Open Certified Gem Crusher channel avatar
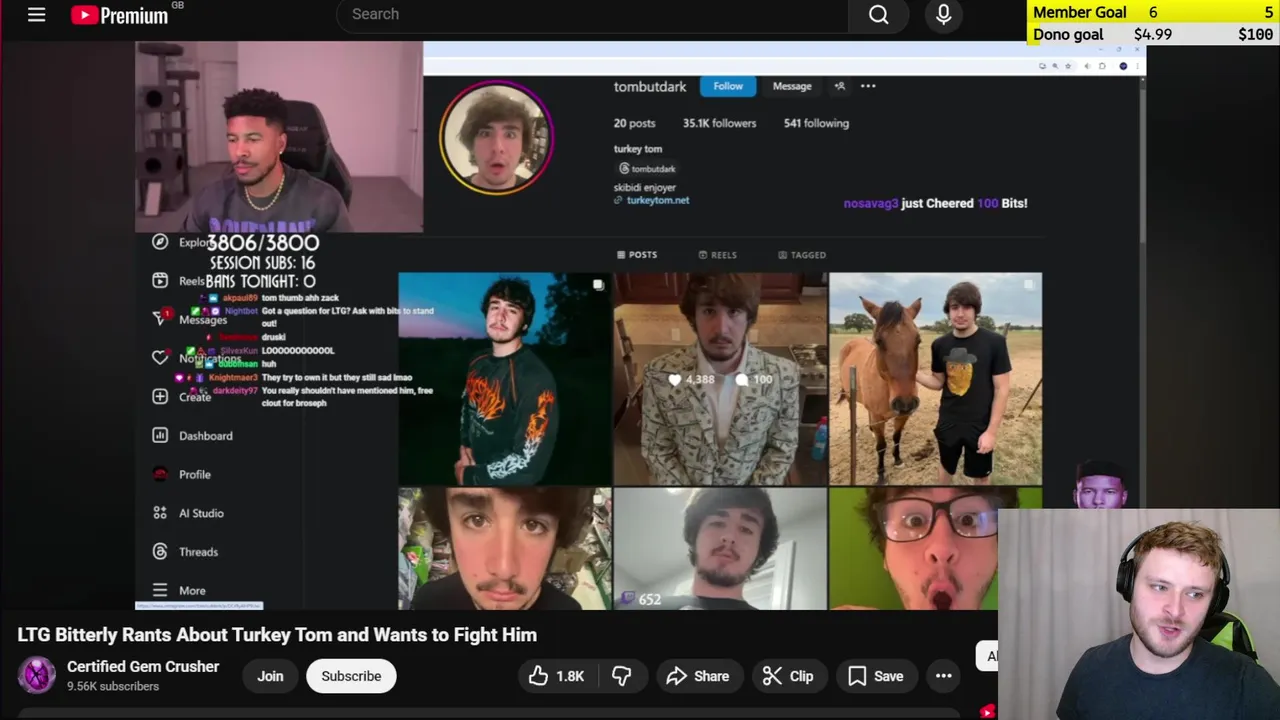 (x=37, y=675)
